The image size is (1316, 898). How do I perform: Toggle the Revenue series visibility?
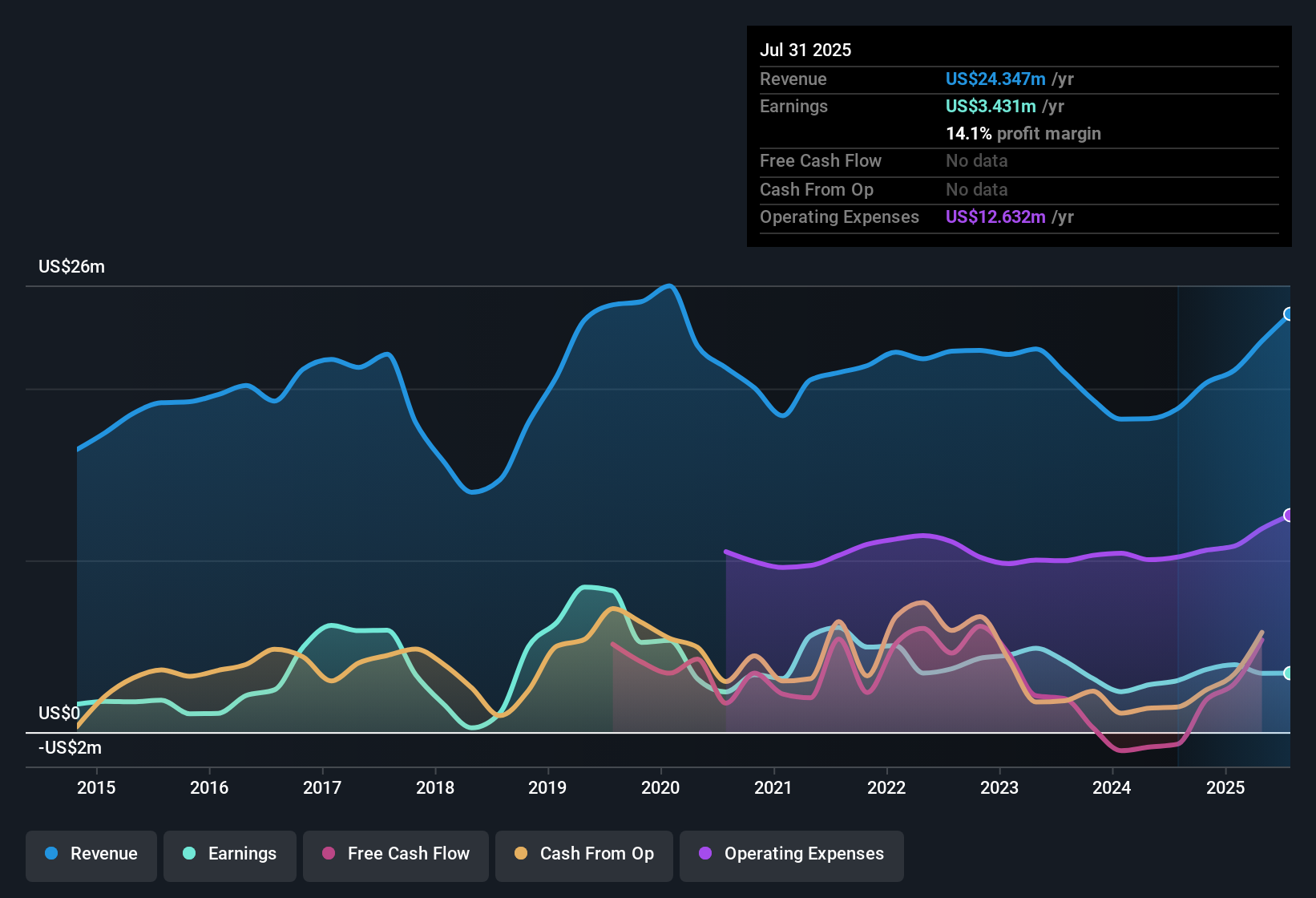(x=91, y=854)
